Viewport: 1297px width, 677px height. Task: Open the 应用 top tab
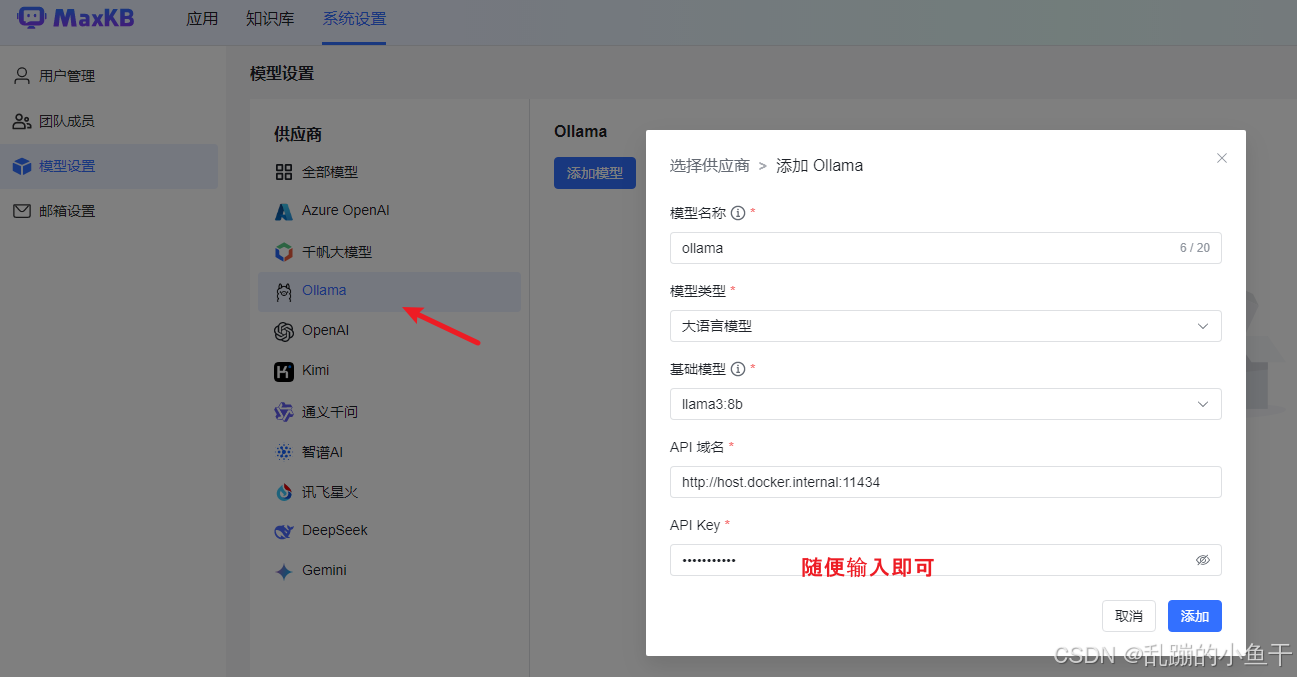click(x=202, y=19)
